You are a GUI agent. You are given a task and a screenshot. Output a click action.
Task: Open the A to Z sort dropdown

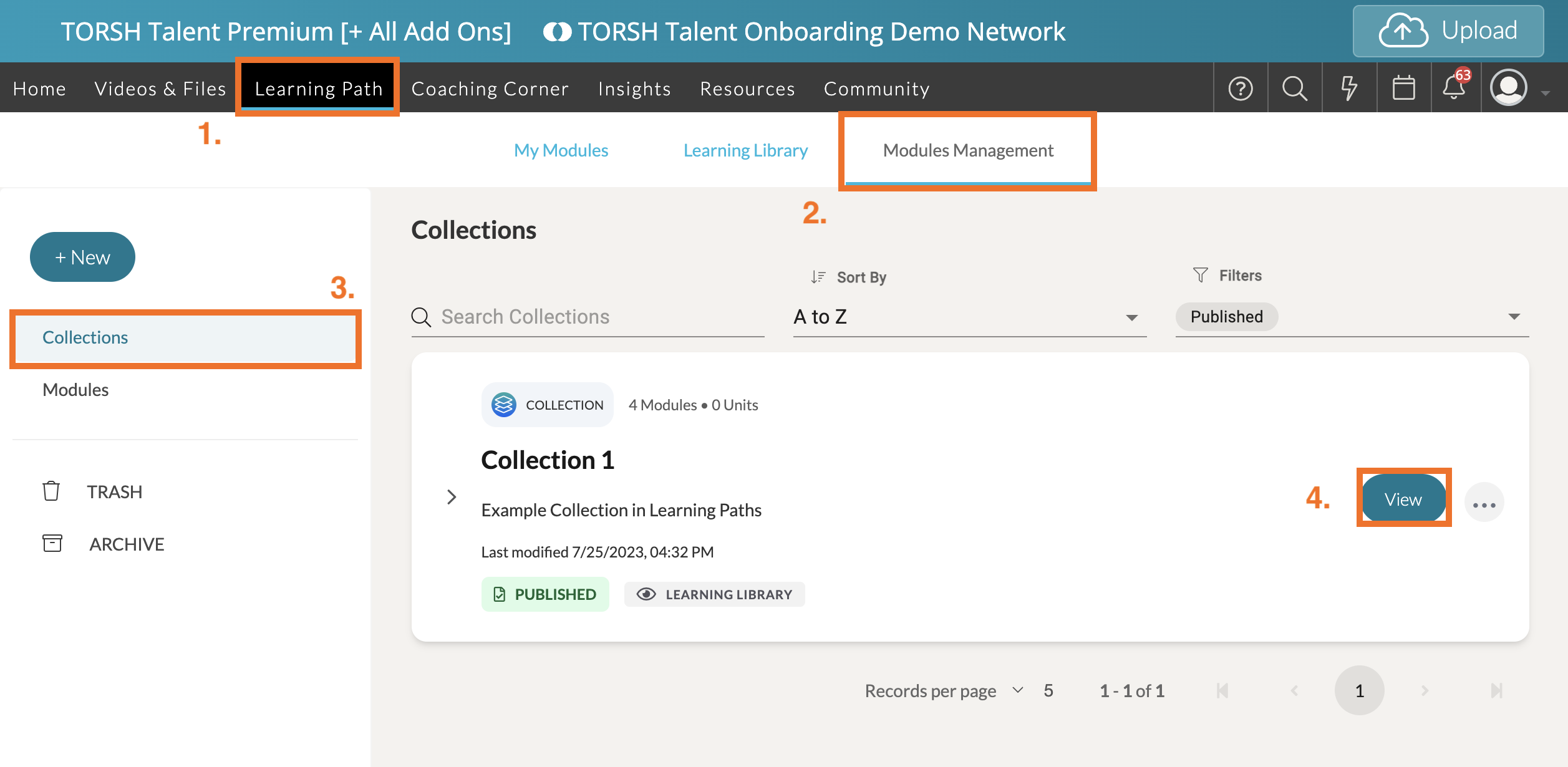[x=970, y=317]
